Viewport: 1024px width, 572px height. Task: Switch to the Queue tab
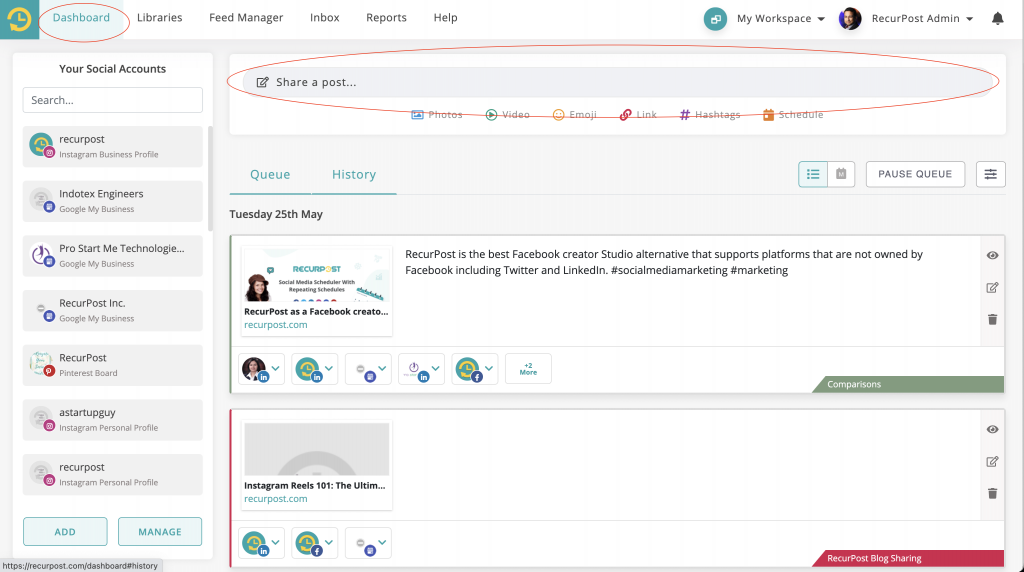click(270, 175)
